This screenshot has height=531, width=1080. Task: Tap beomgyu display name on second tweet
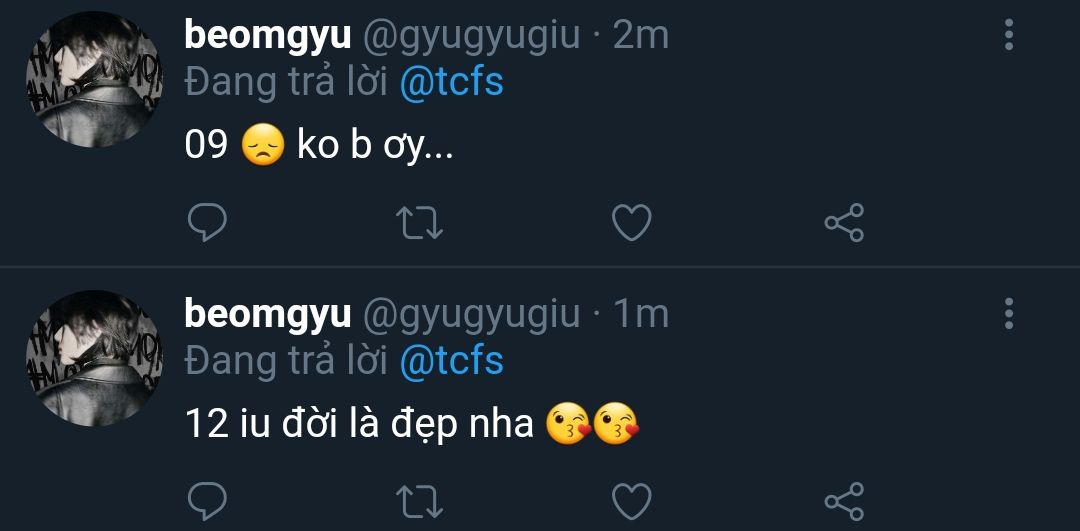[267, 314]
